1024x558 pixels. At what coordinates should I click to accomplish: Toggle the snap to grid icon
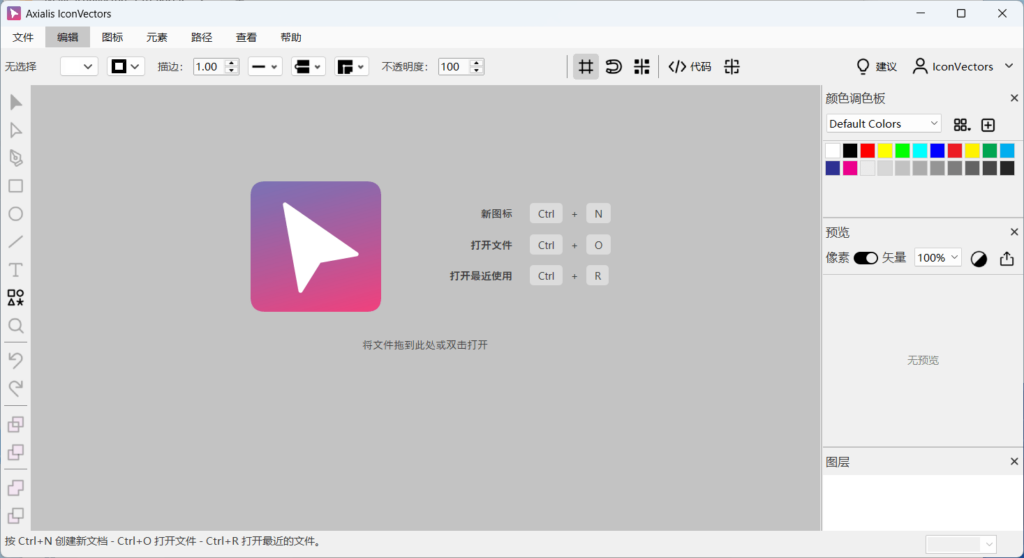click(x=642, y=67)
